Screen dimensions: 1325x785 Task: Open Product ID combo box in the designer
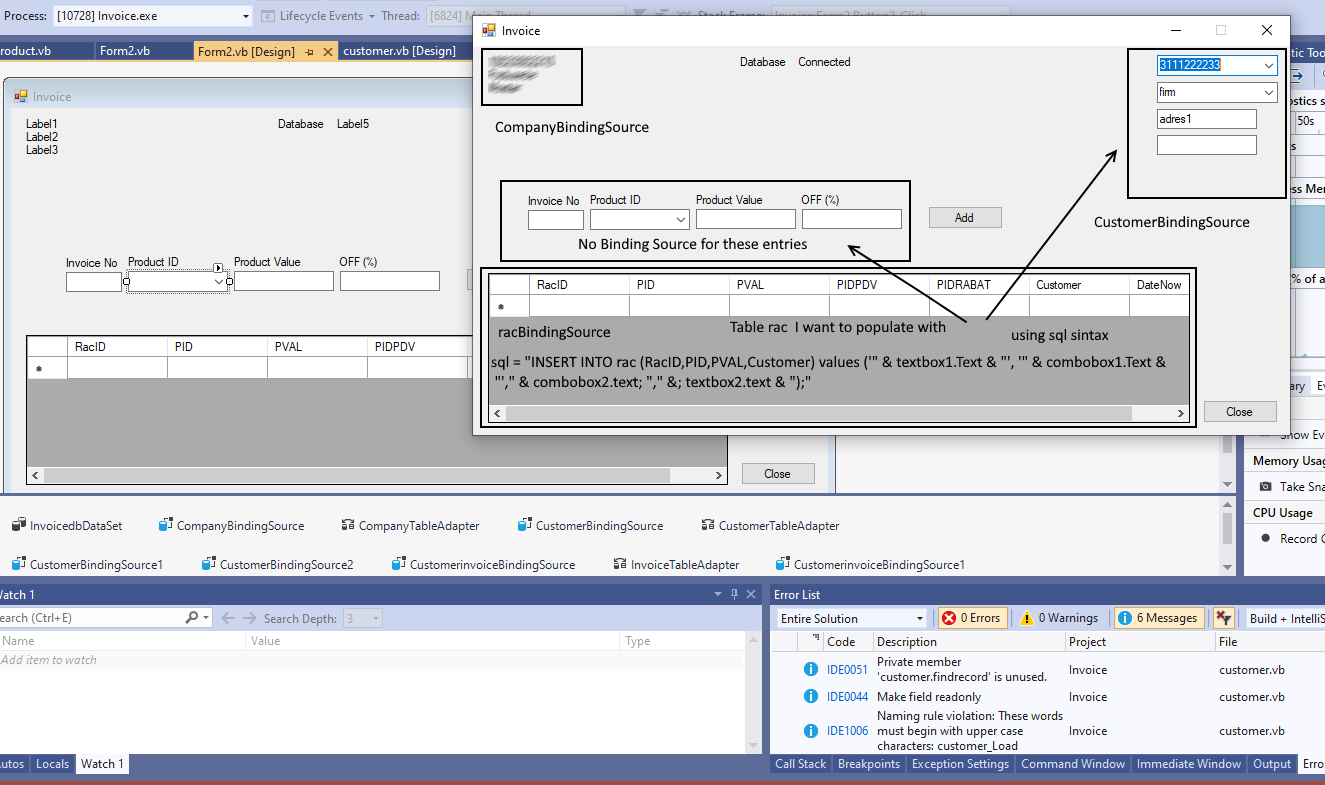[x=219, y=281]
